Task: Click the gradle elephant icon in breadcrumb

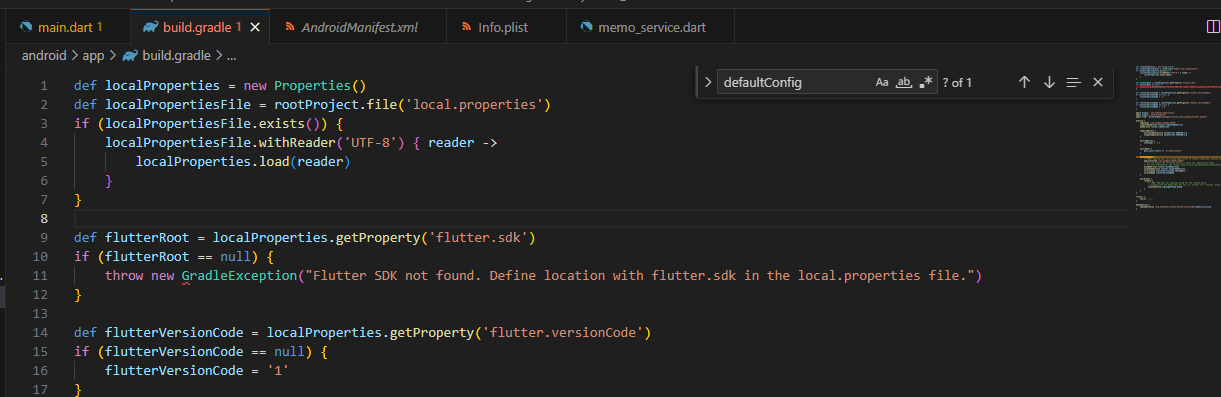Action: [130, 56]
